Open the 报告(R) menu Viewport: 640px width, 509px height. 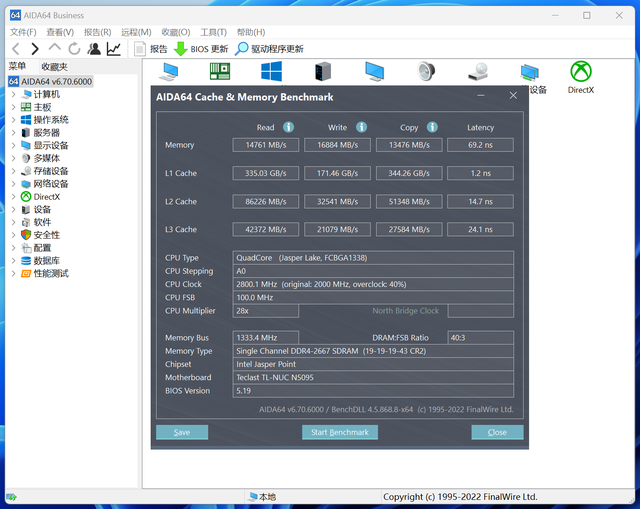click(98, 32)
